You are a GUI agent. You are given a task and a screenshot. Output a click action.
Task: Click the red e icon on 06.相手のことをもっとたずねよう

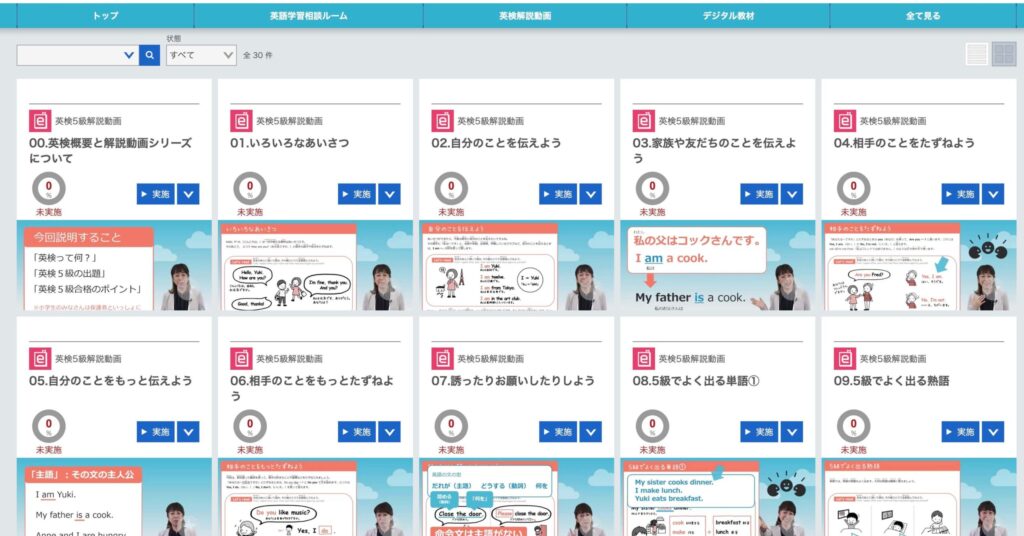click(241, 359)
